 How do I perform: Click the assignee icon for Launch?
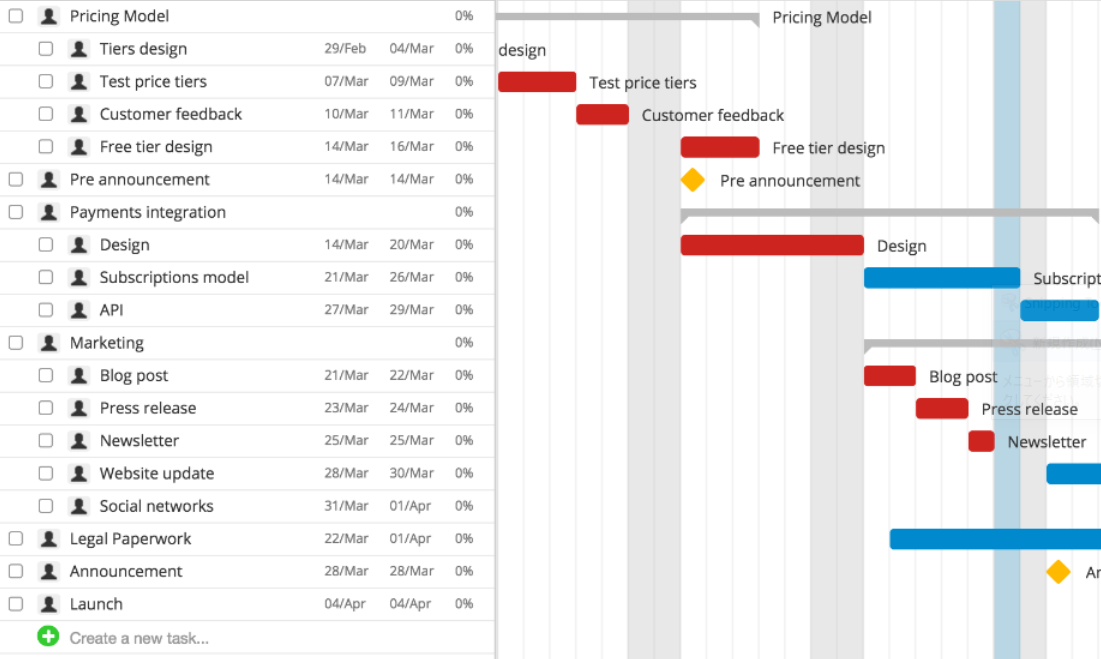coord(48,604)
